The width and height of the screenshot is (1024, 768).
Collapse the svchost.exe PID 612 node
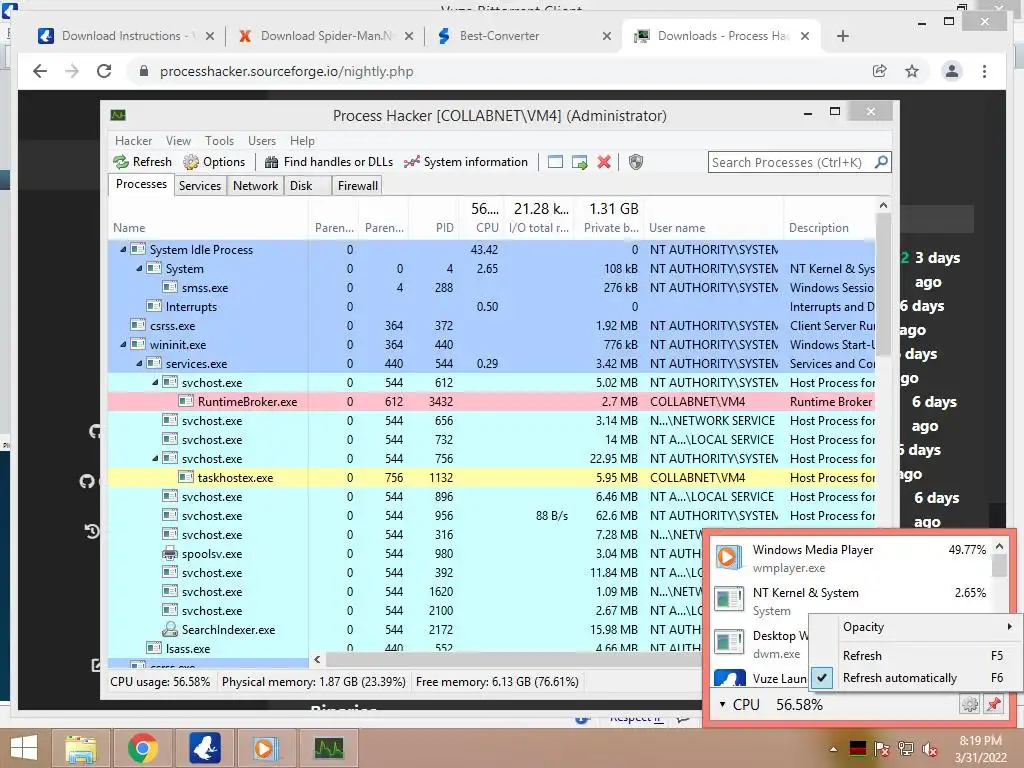click(x=155, y=382)
